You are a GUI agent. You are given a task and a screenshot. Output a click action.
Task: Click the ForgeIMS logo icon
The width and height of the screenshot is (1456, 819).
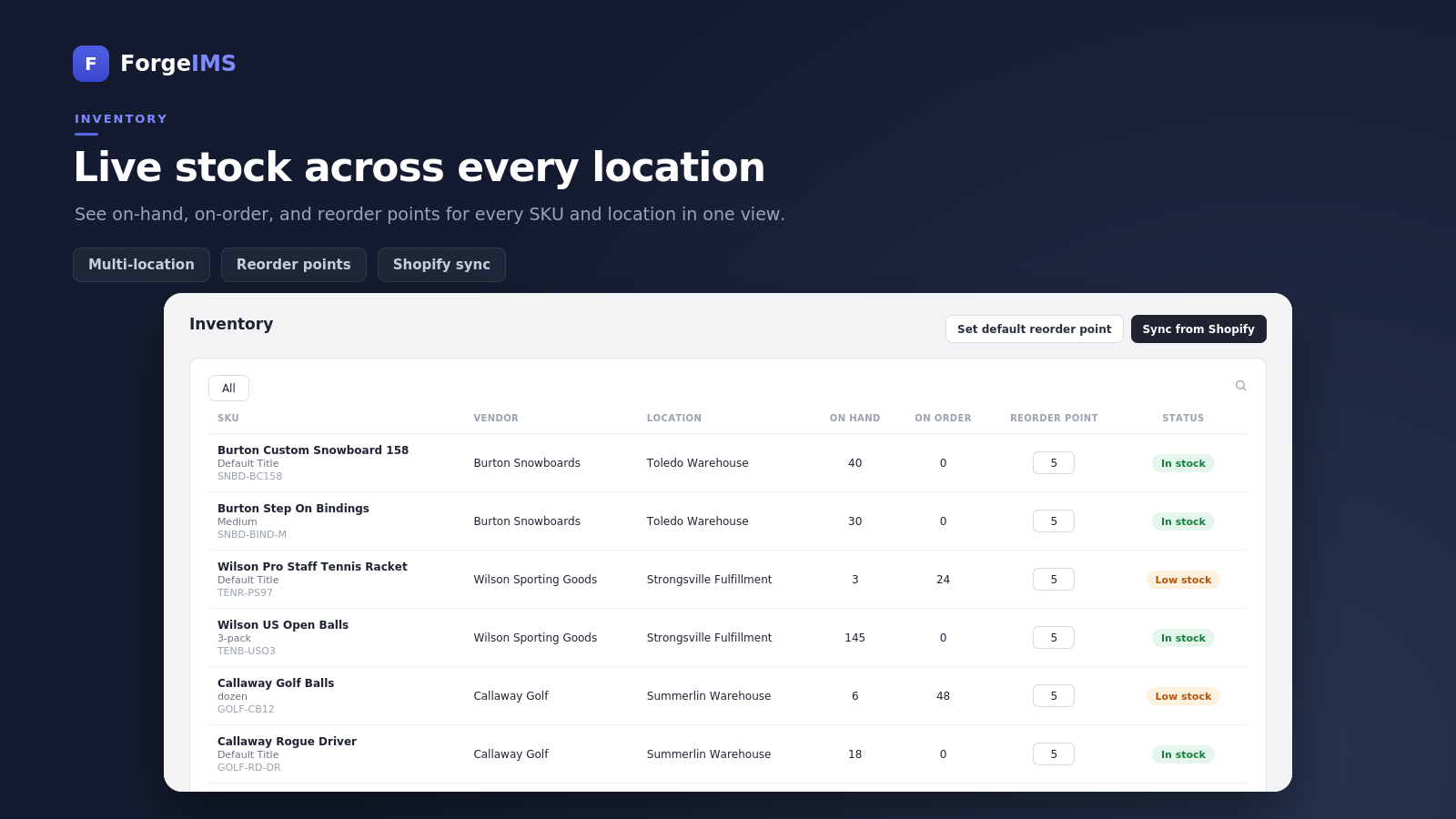(x=91, y=64)
